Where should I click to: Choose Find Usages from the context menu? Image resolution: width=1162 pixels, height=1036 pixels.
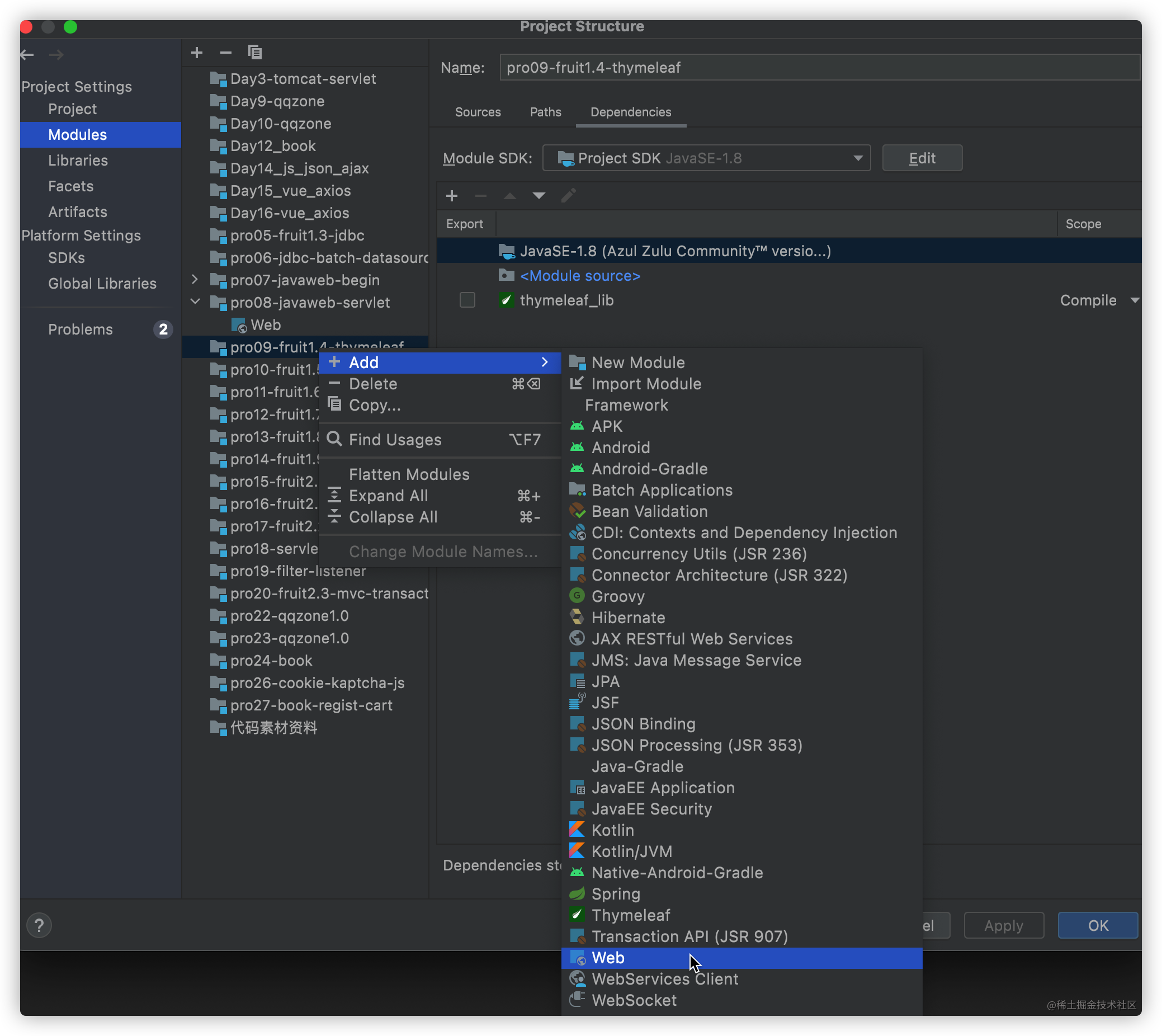[x=441, y=440]
